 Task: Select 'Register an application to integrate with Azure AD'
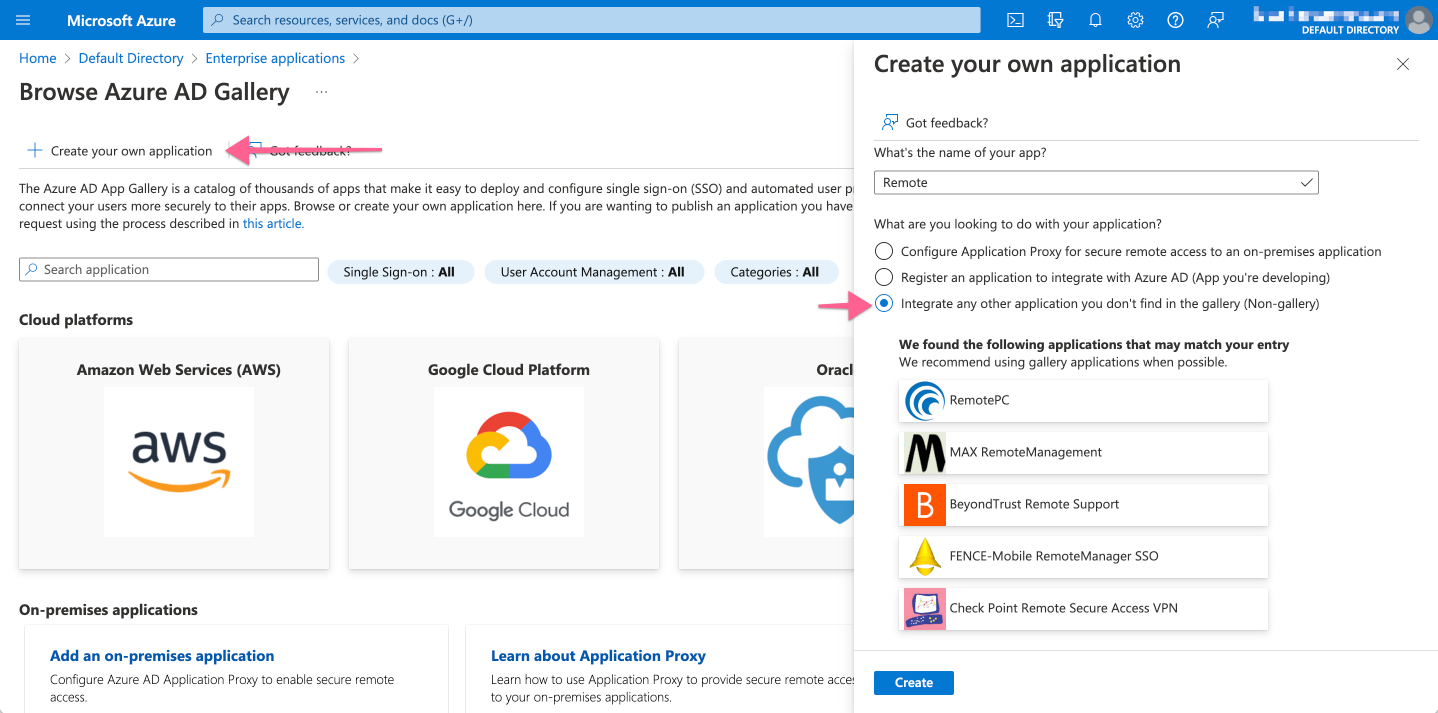point(883,277)
